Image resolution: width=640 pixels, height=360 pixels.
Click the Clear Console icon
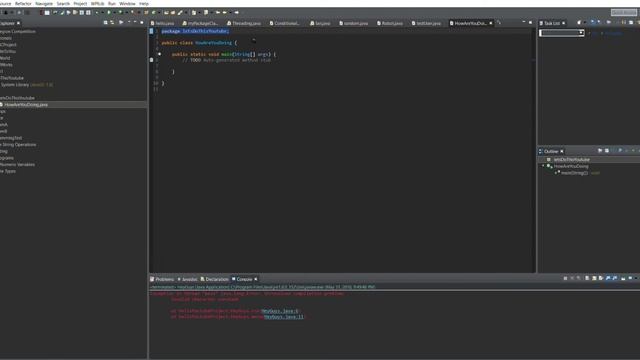587,278
